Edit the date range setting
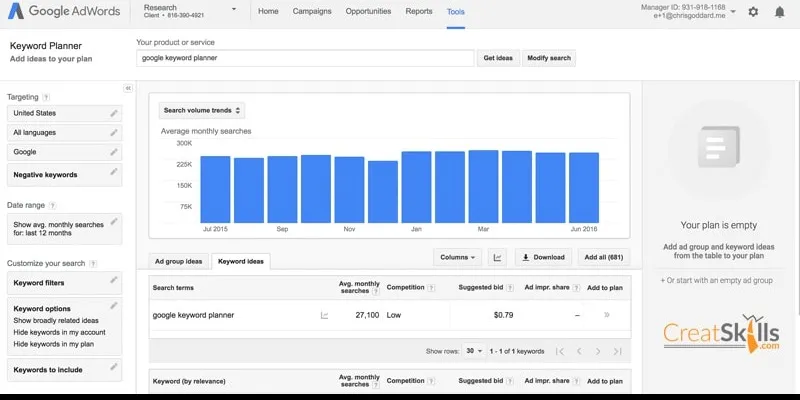 (x=114, y=221)
